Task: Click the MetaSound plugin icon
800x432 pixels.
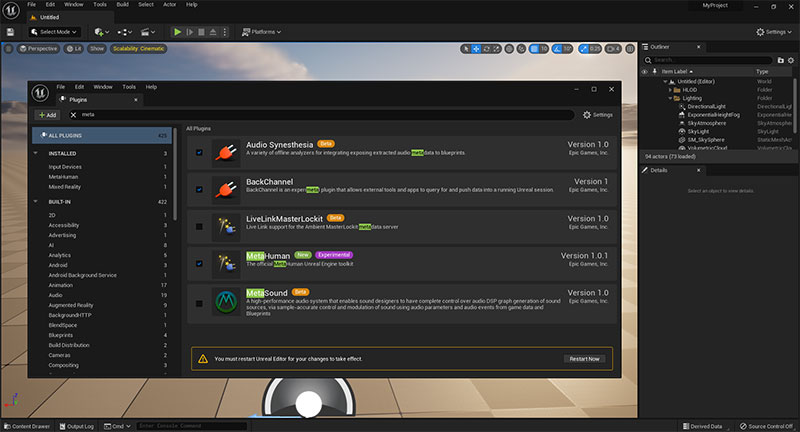Action: (x=226, y=301)
